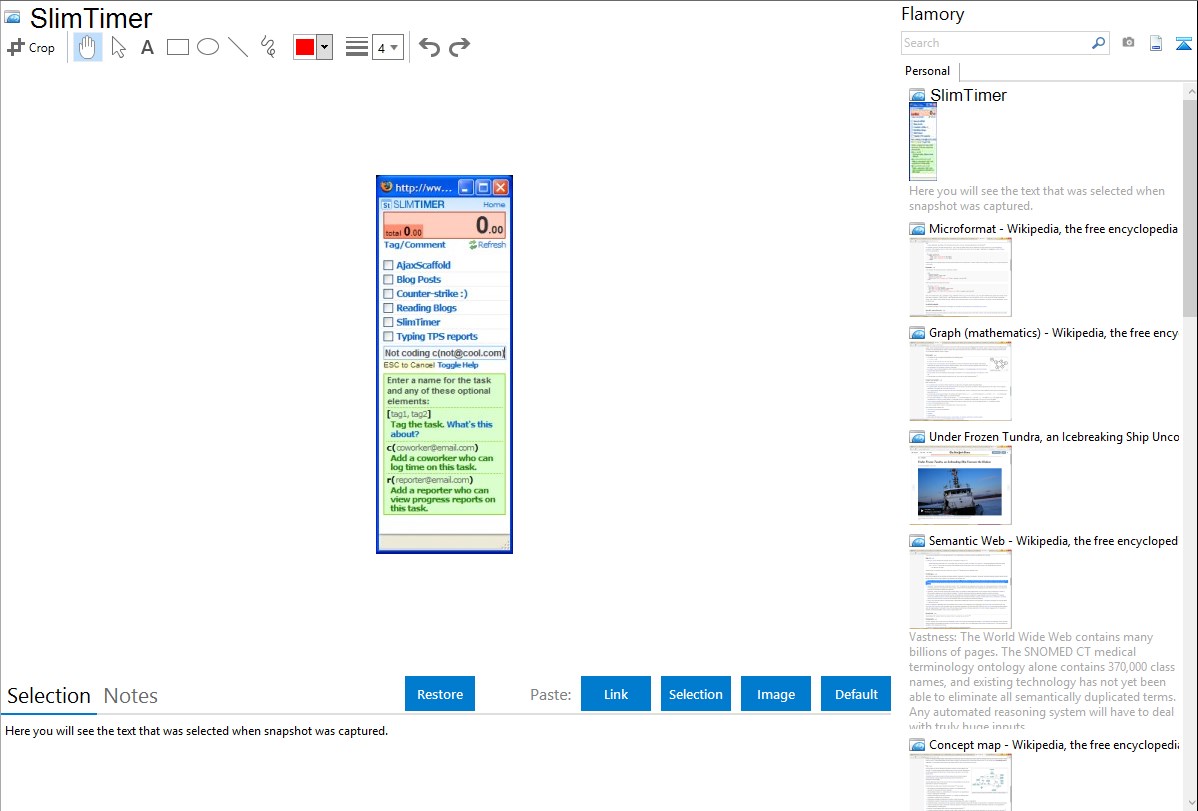Select the Crop tool
1198x811 pixels.
(31, 47)
